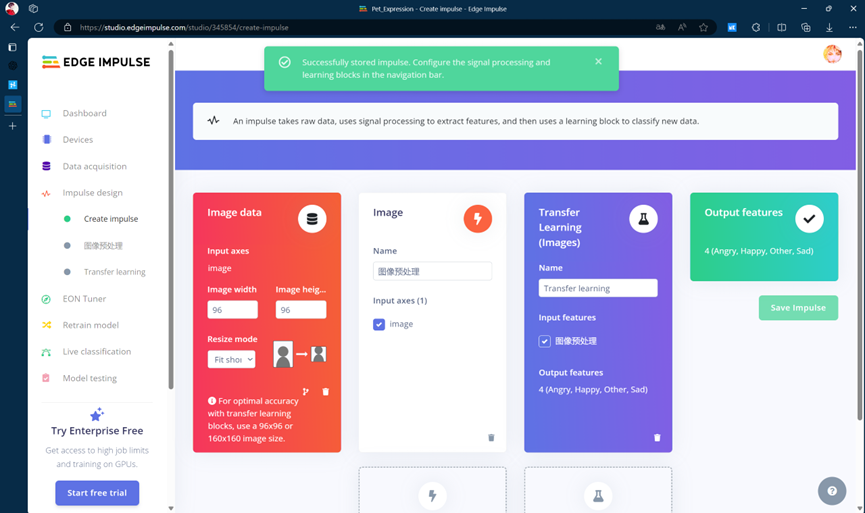Add a learning block placeholder
The image size is (865, 513).
pyautogui.click(x=598, y=490)
